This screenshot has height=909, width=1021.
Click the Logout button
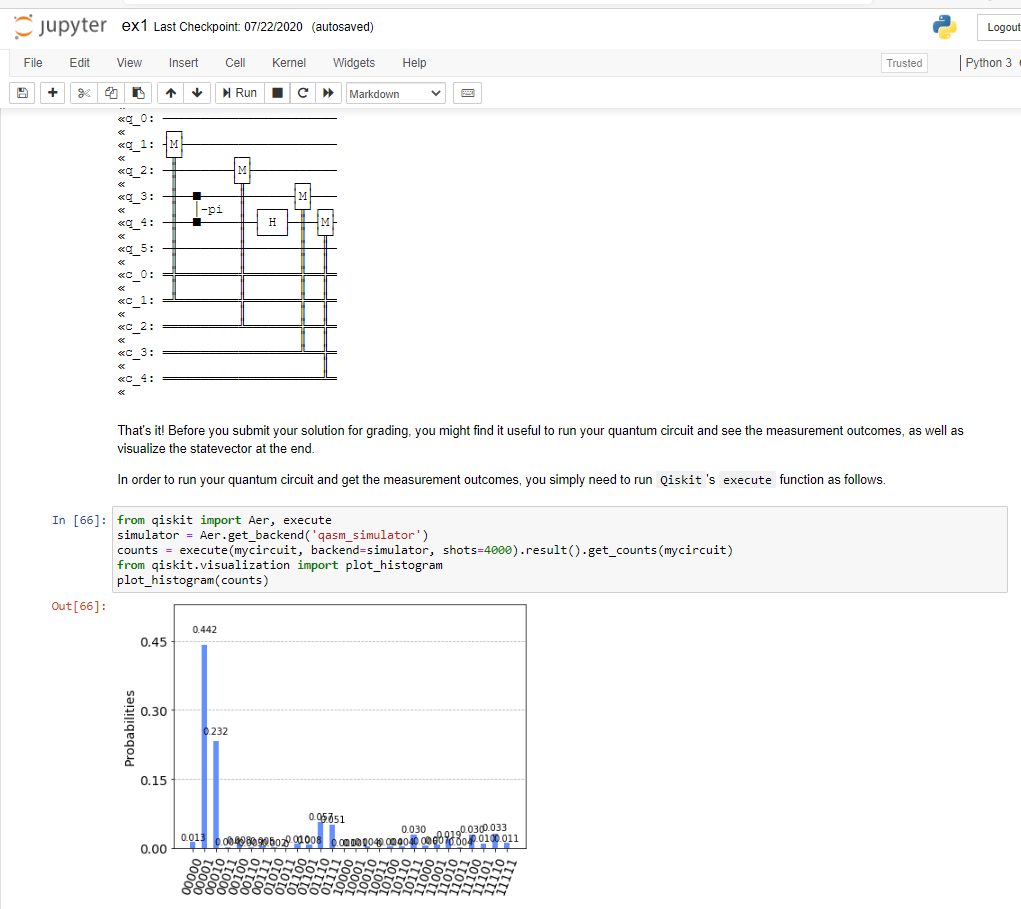[1000, 28]
